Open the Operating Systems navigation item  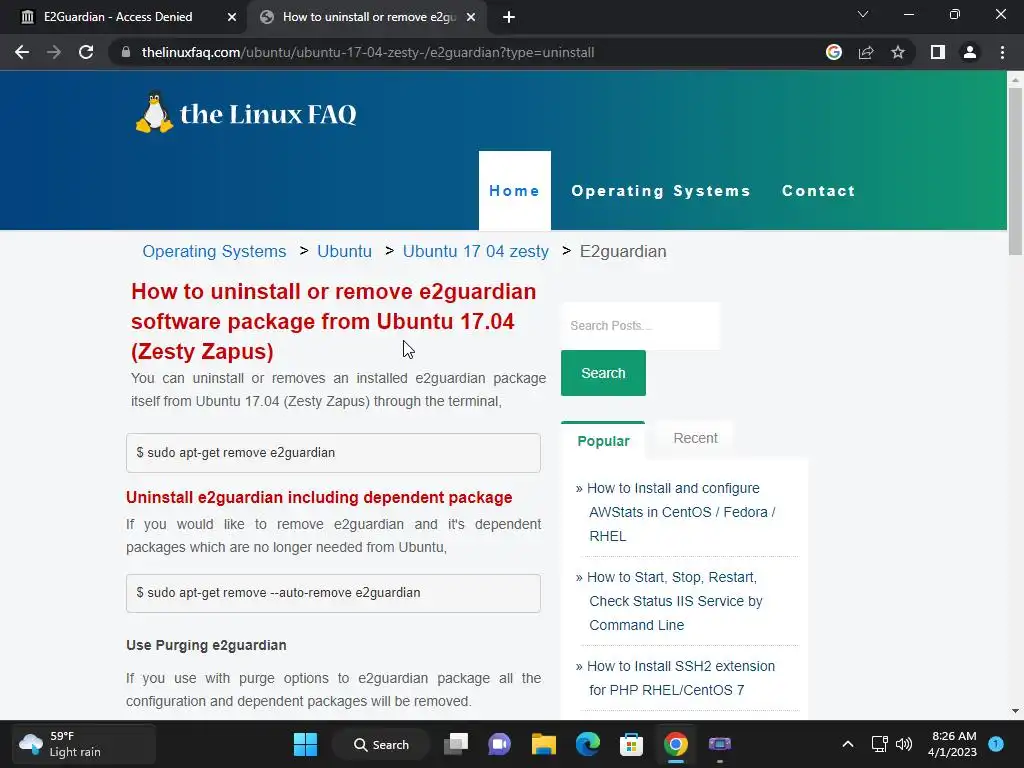click(x=661, y=191)
